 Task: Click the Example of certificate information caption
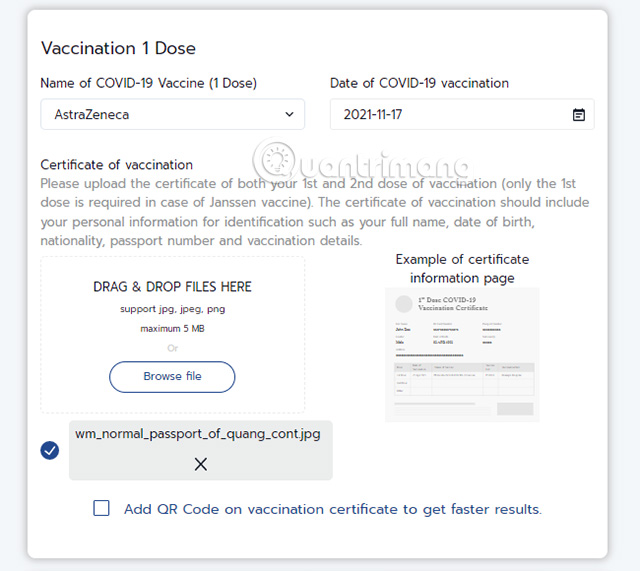click(x=462, y=268)
